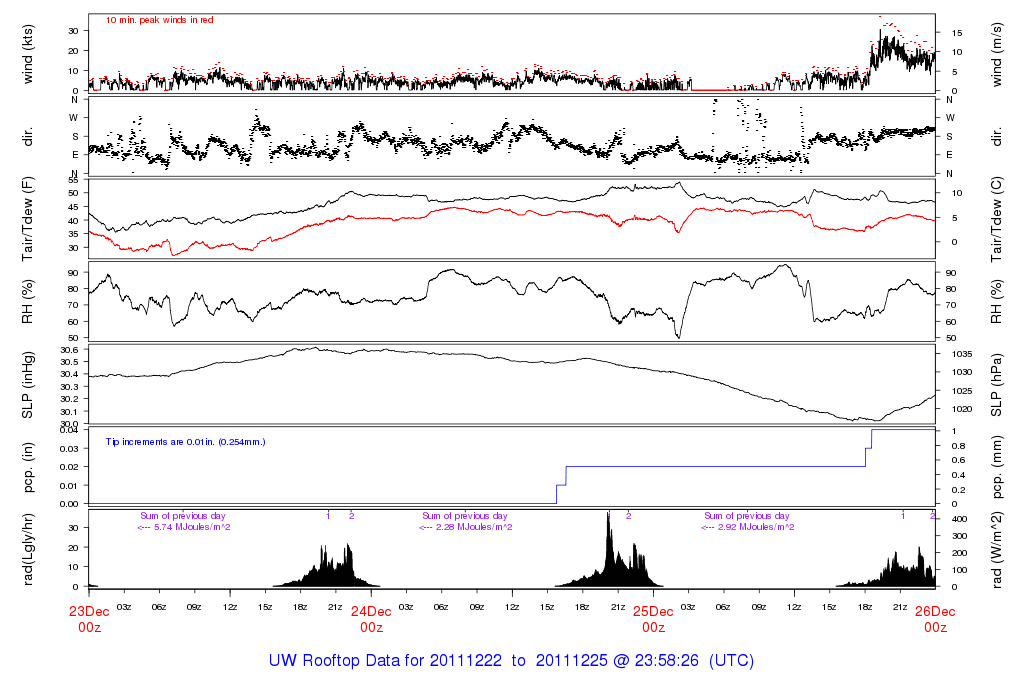Click the '1020' hPa tick value

point(963,409)
